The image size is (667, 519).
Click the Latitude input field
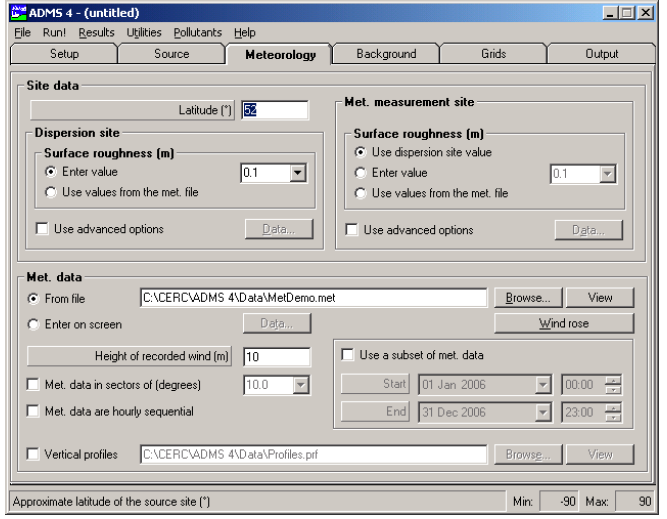coord(275,110)
